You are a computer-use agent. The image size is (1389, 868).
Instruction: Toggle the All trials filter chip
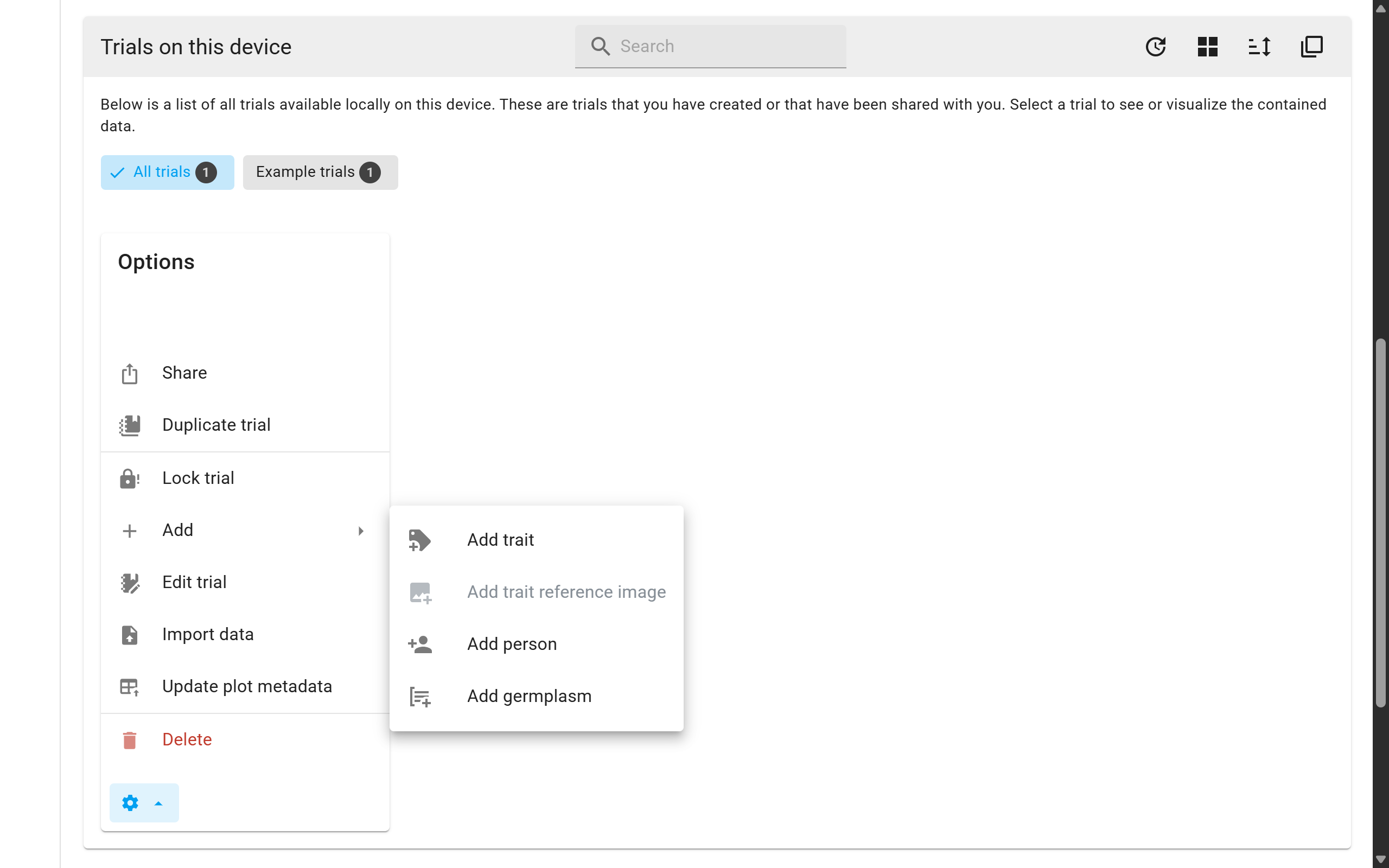click(167, 172)
